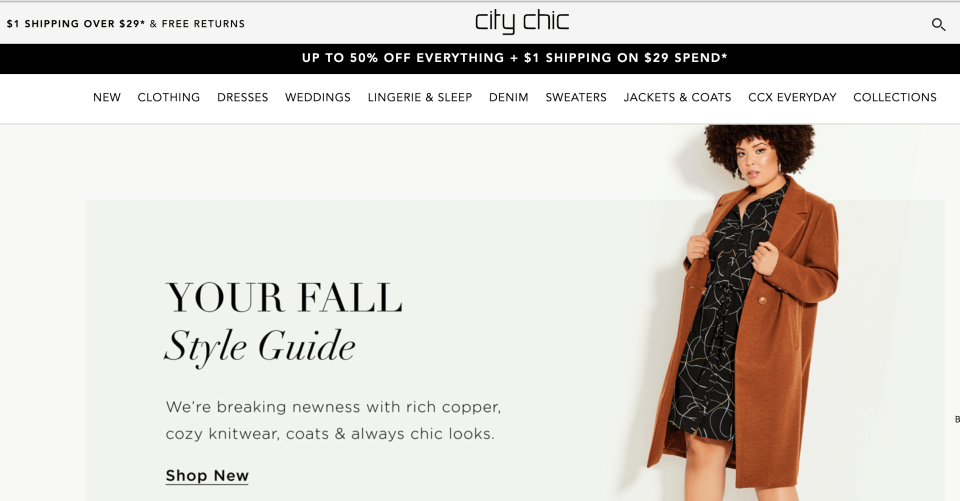Open the WEDDINGS category
The image size is (960, 501).
[318, 97]
